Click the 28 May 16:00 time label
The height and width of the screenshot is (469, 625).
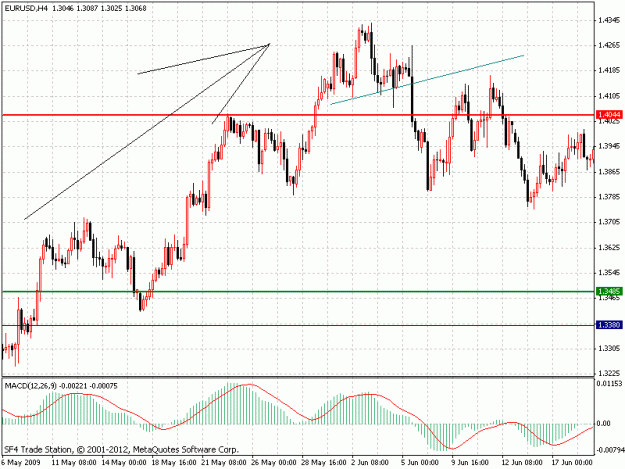(x=324, y=463)
